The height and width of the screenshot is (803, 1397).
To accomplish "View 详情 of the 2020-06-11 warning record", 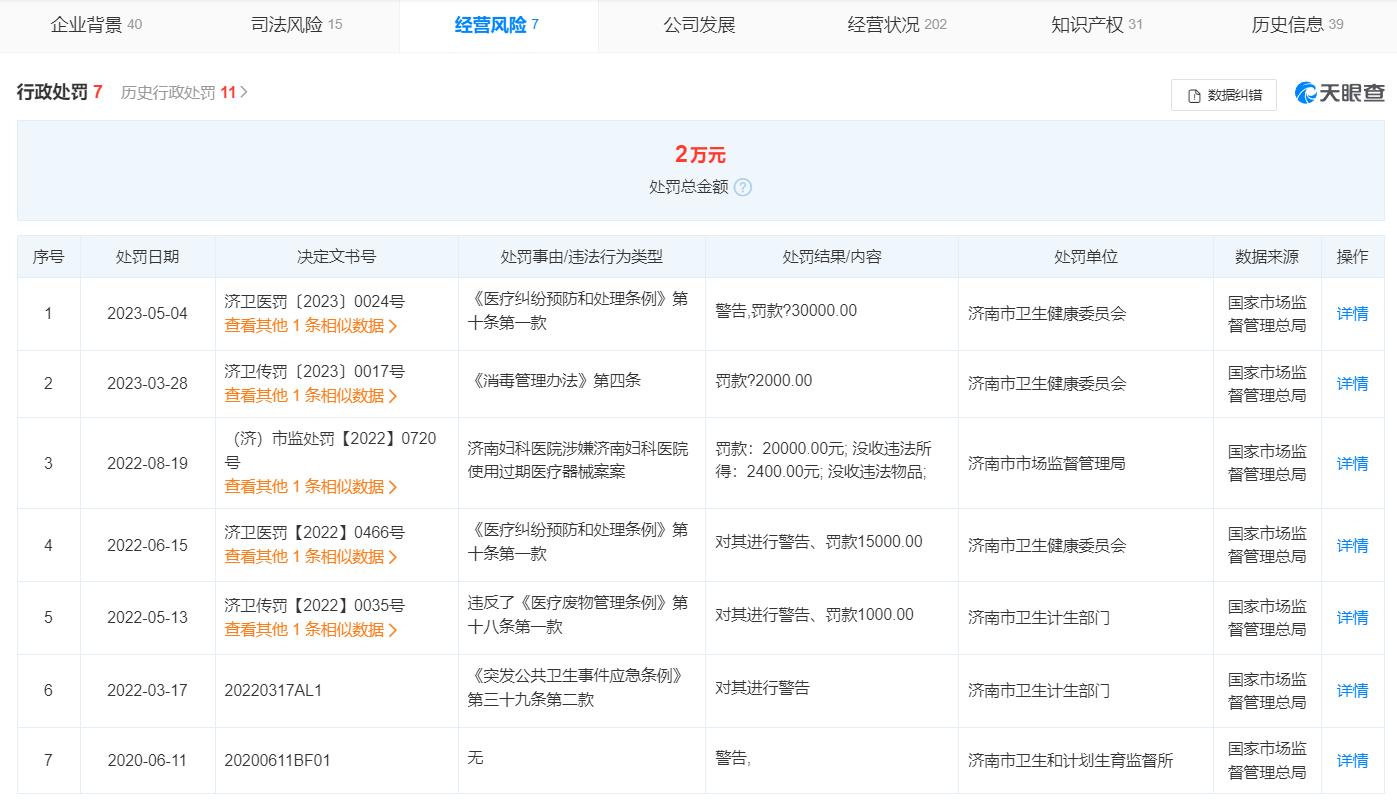I will (1351, 759).
